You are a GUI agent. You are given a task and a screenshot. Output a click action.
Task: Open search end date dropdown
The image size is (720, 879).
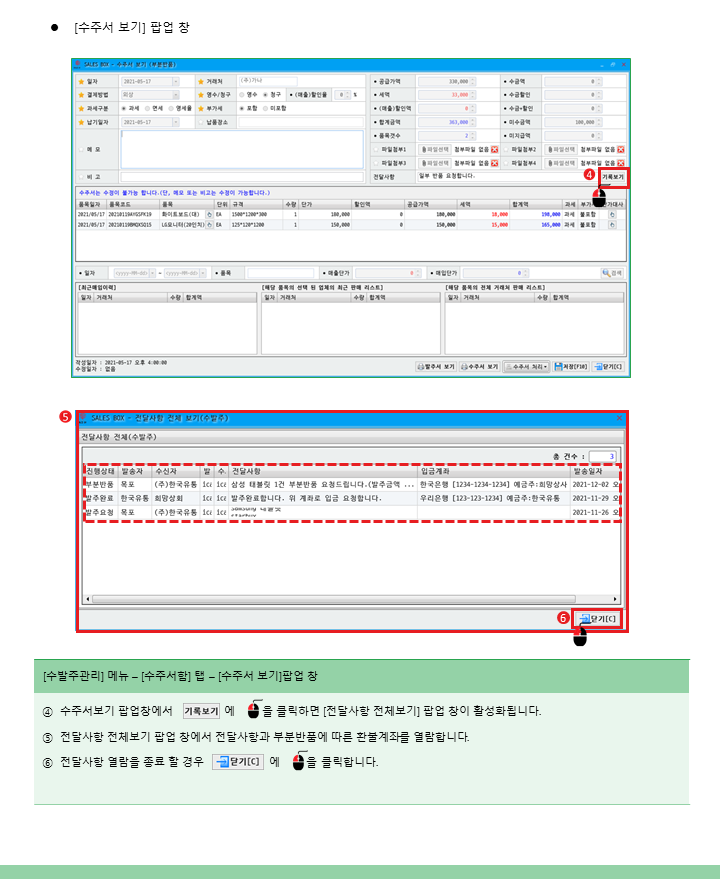pyautogui.click(x=202, y=273)
